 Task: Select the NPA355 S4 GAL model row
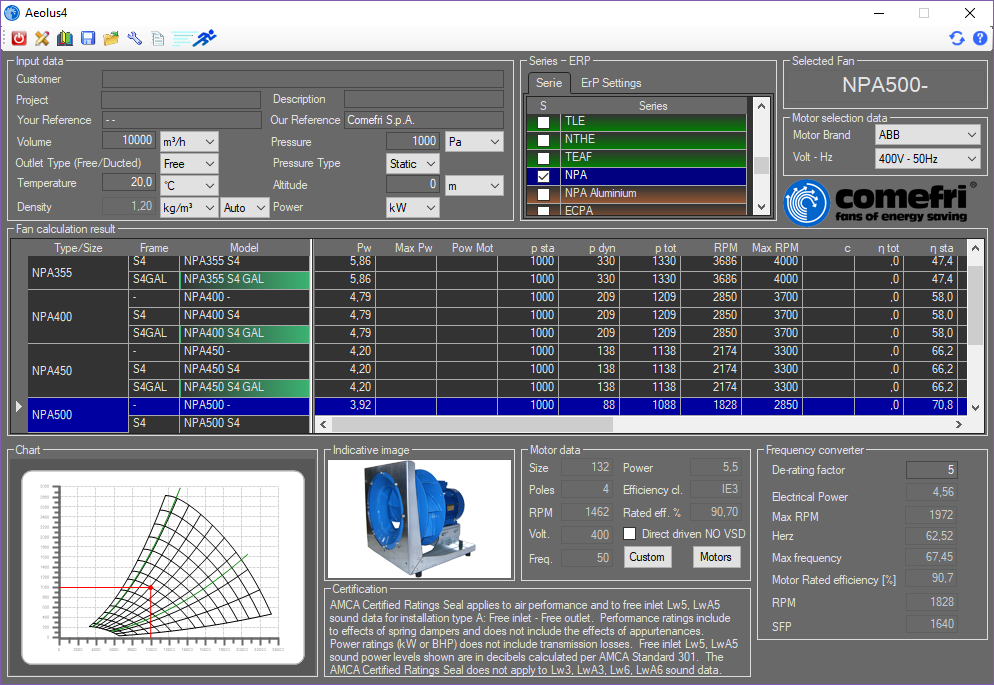pos(246,279)
